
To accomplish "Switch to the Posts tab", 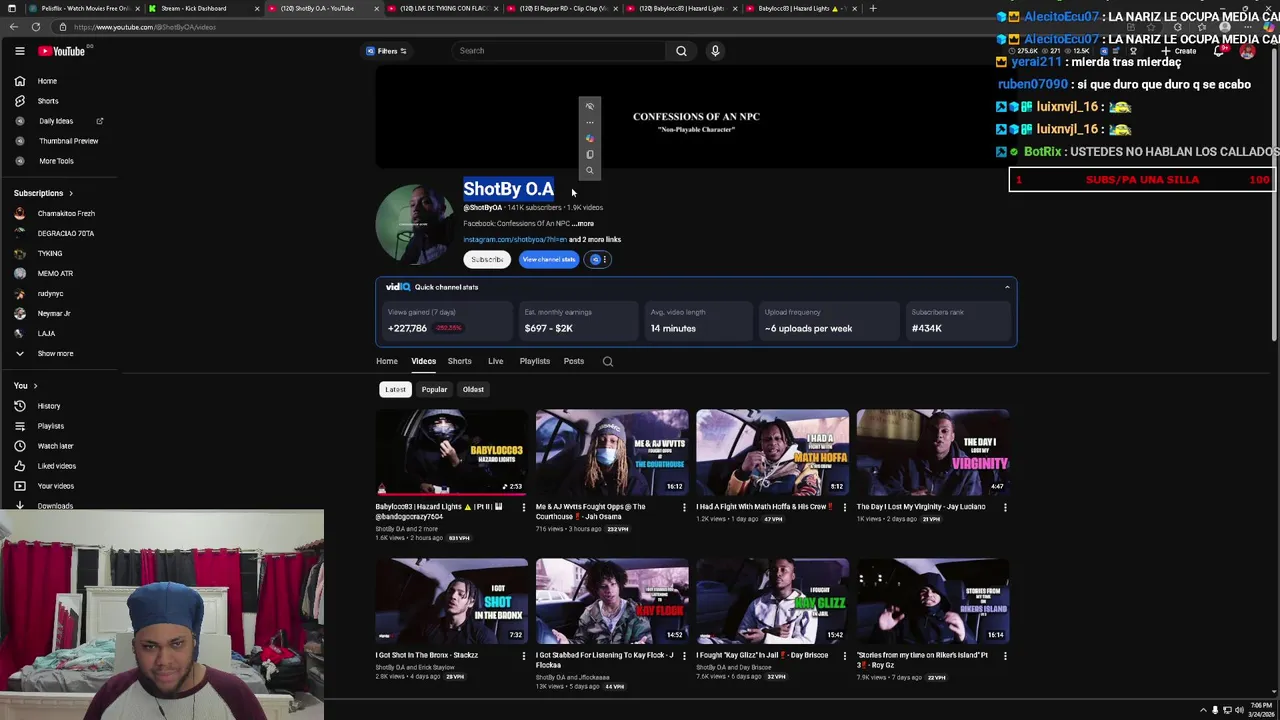I will (x=573, y=361).
